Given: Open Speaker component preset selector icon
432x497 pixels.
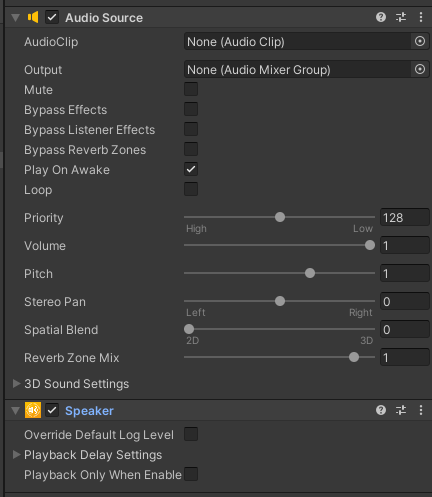Looking at the screenshot, I should point(401,410).
